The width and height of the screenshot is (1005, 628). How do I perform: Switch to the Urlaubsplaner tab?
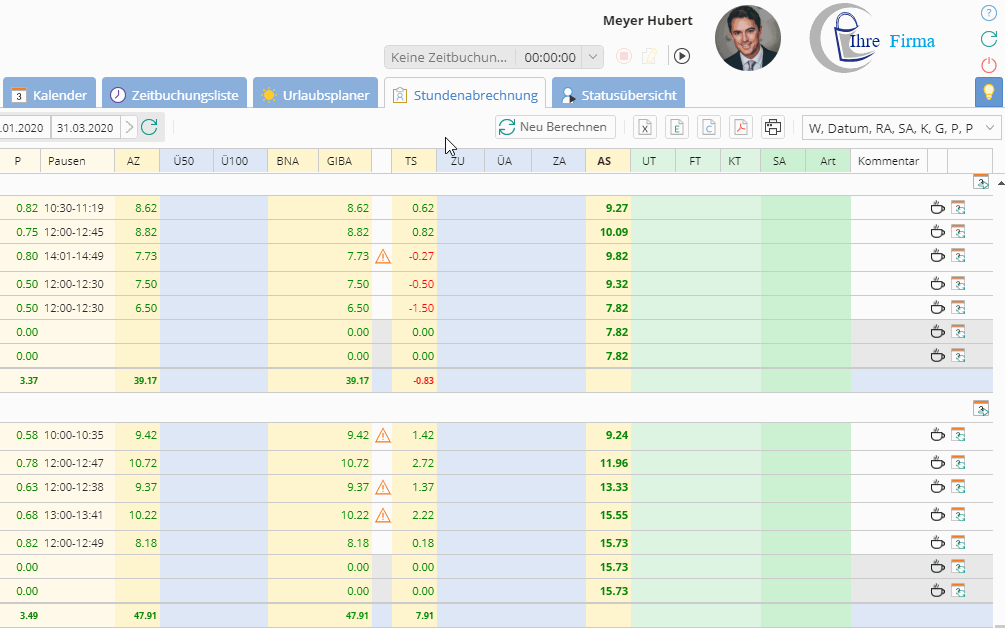(315, 96)
